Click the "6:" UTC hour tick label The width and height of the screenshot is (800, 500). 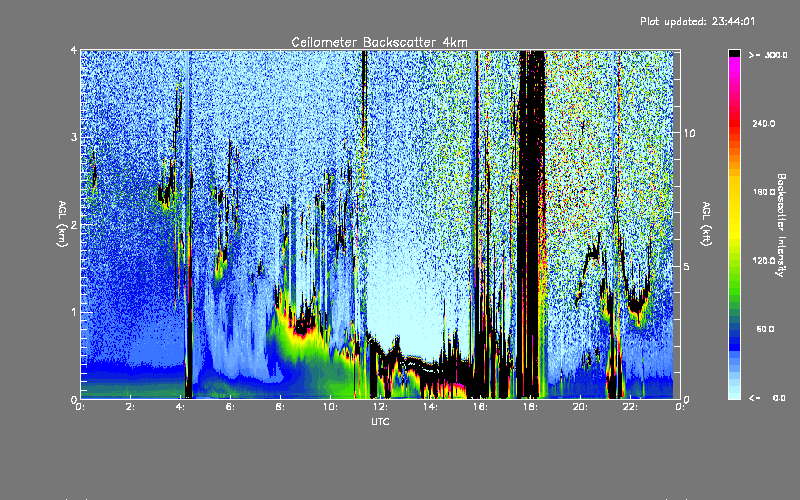pyautogui.click(x=231, y=407)
